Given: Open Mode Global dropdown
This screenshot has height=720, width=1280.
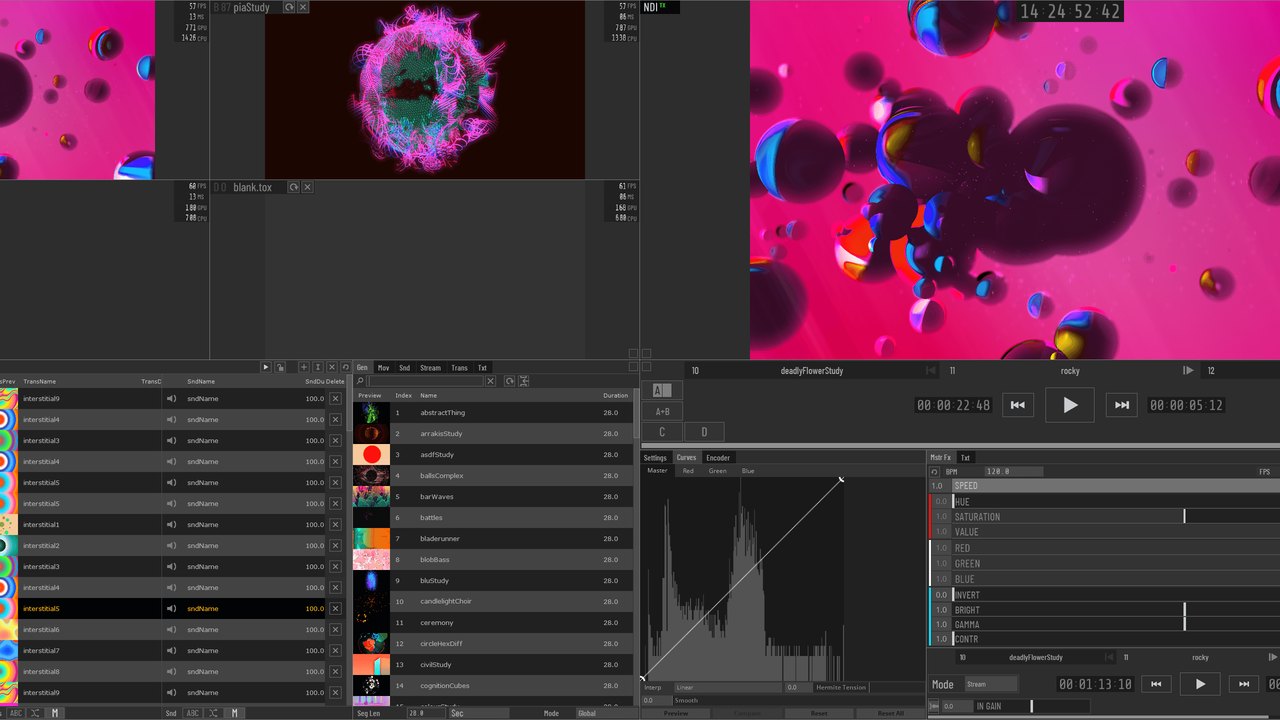Looking at the screenshot, I should [x=605, y=713].
